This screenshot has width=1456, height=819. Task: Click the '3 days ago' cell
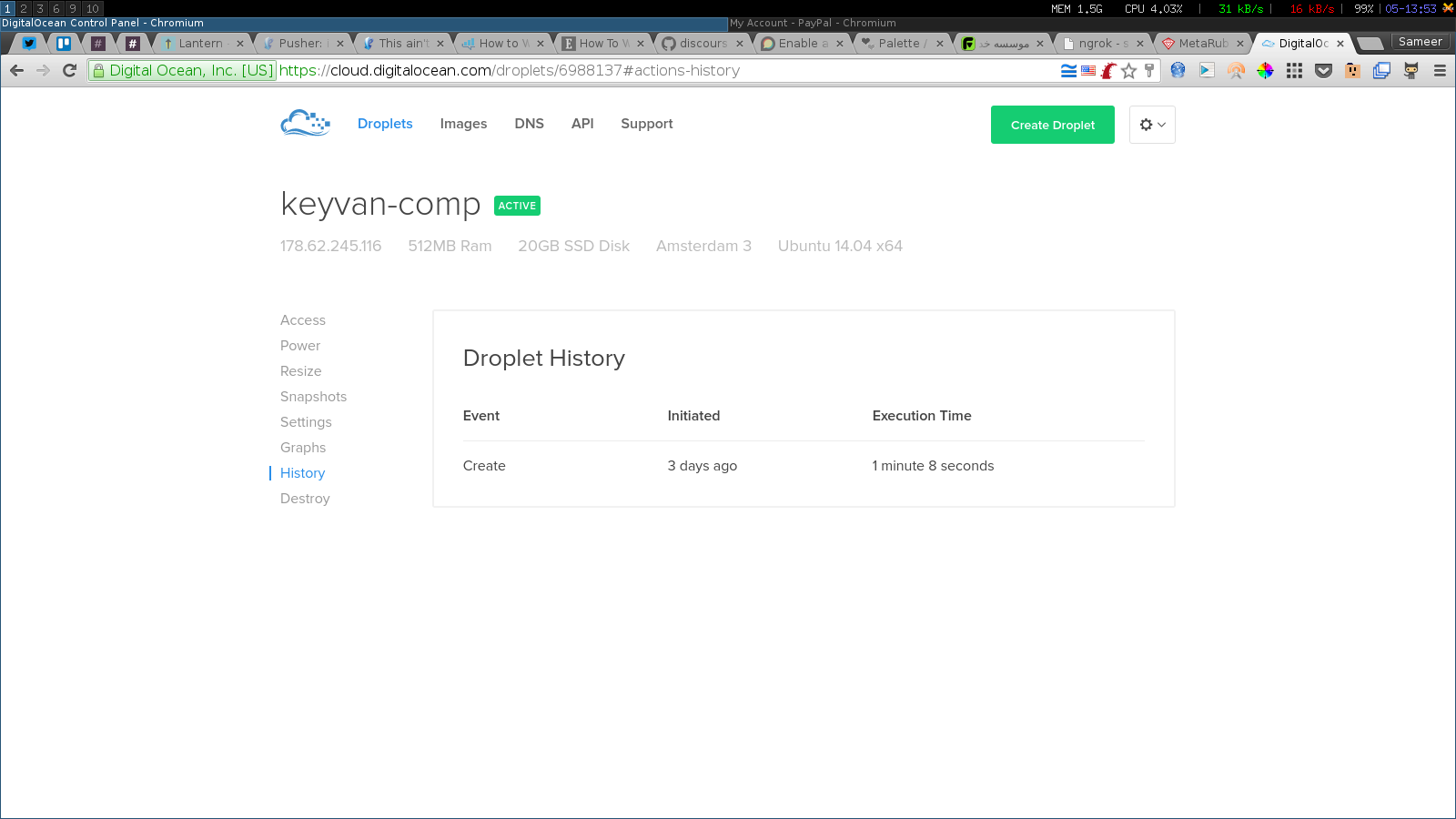coord(703,466)
